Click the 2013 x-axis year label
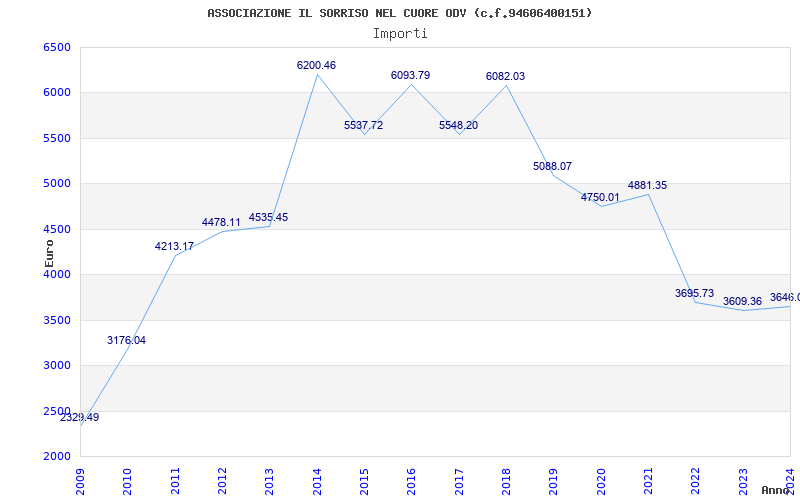 (x=270, y=482)
